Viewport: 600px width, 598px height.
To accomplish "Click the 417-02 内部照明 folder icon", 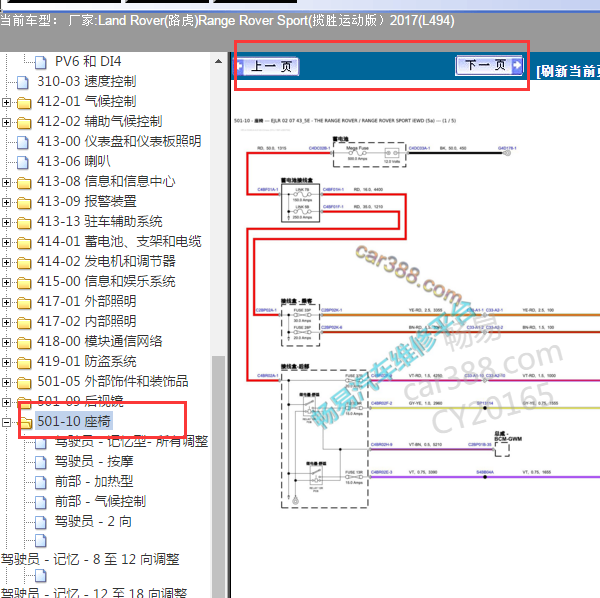I will (24, 323).
